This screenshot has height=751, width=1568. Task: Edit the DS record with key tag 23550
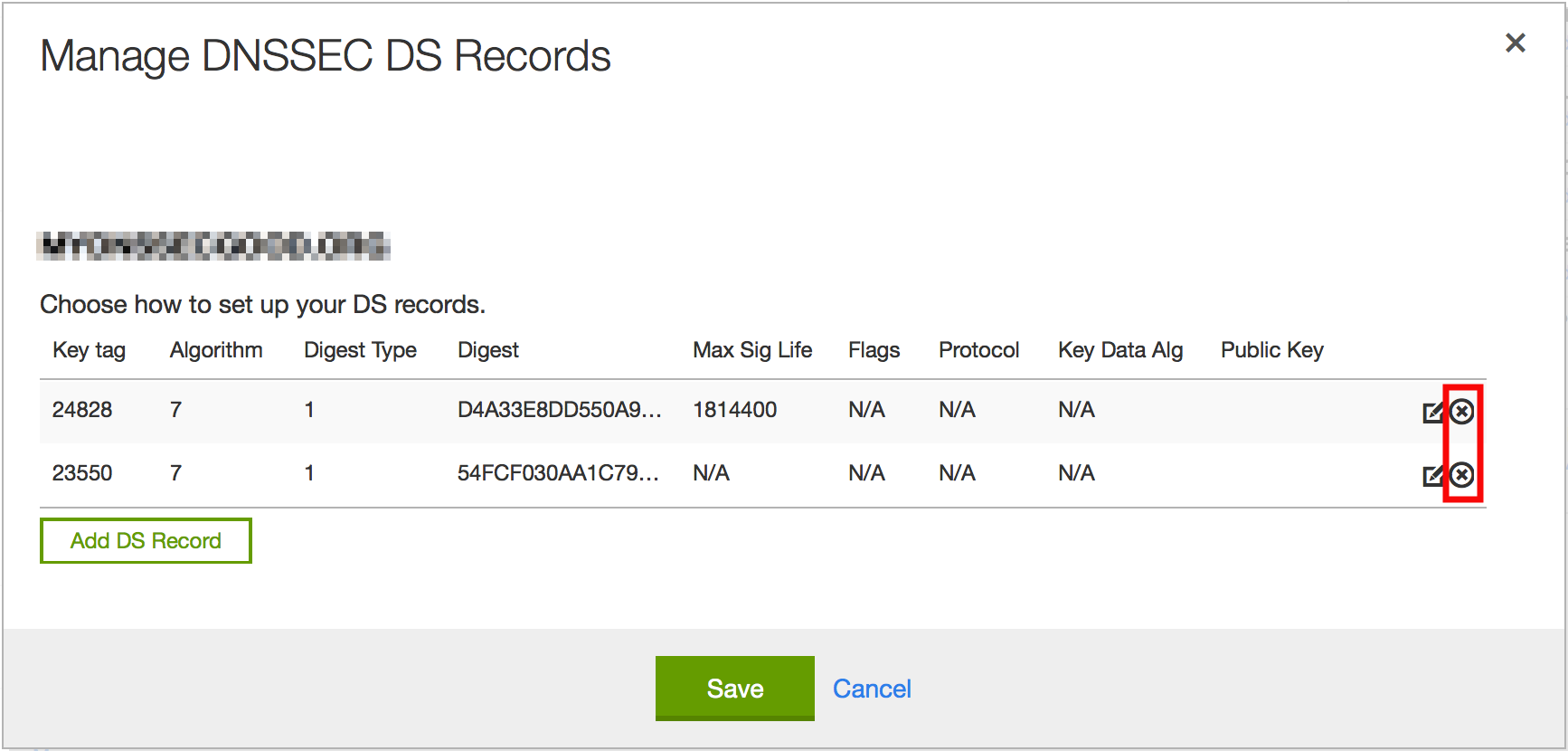(1432, 476)
